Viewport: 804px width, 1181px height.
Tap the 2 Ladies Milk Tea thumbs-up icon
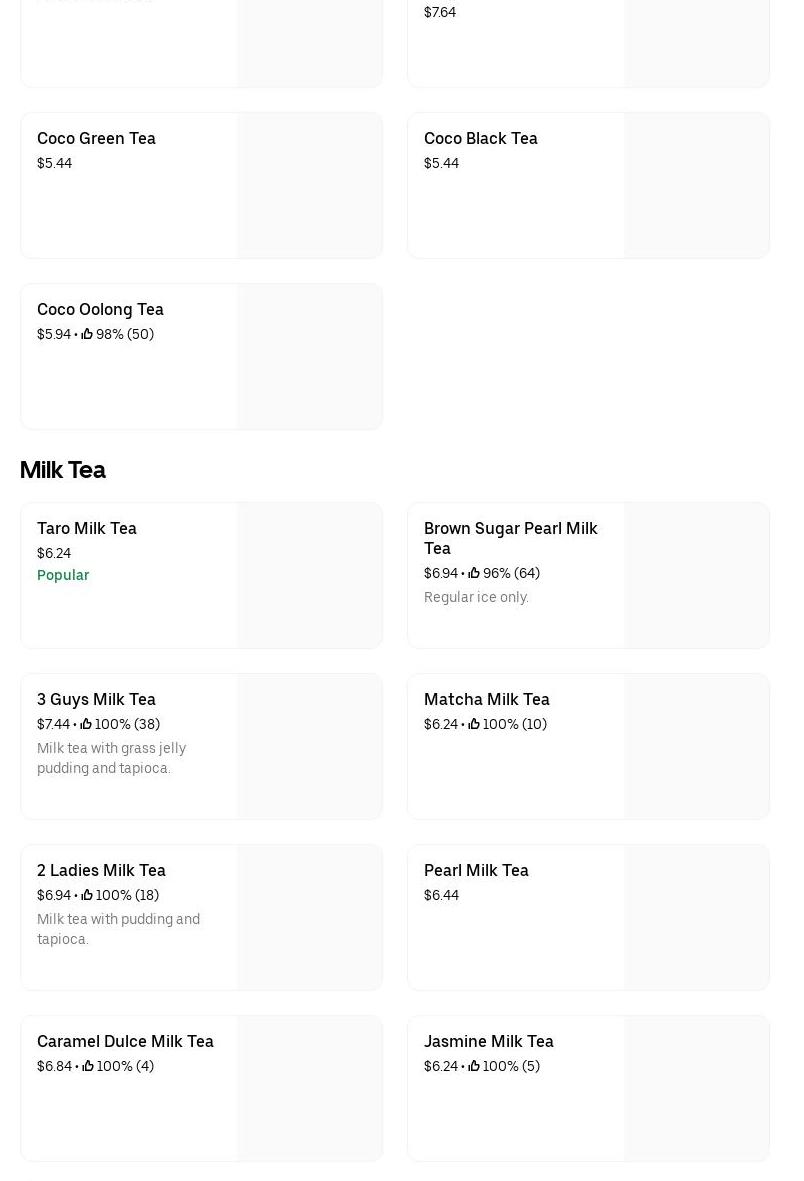(x=87, y=895)
